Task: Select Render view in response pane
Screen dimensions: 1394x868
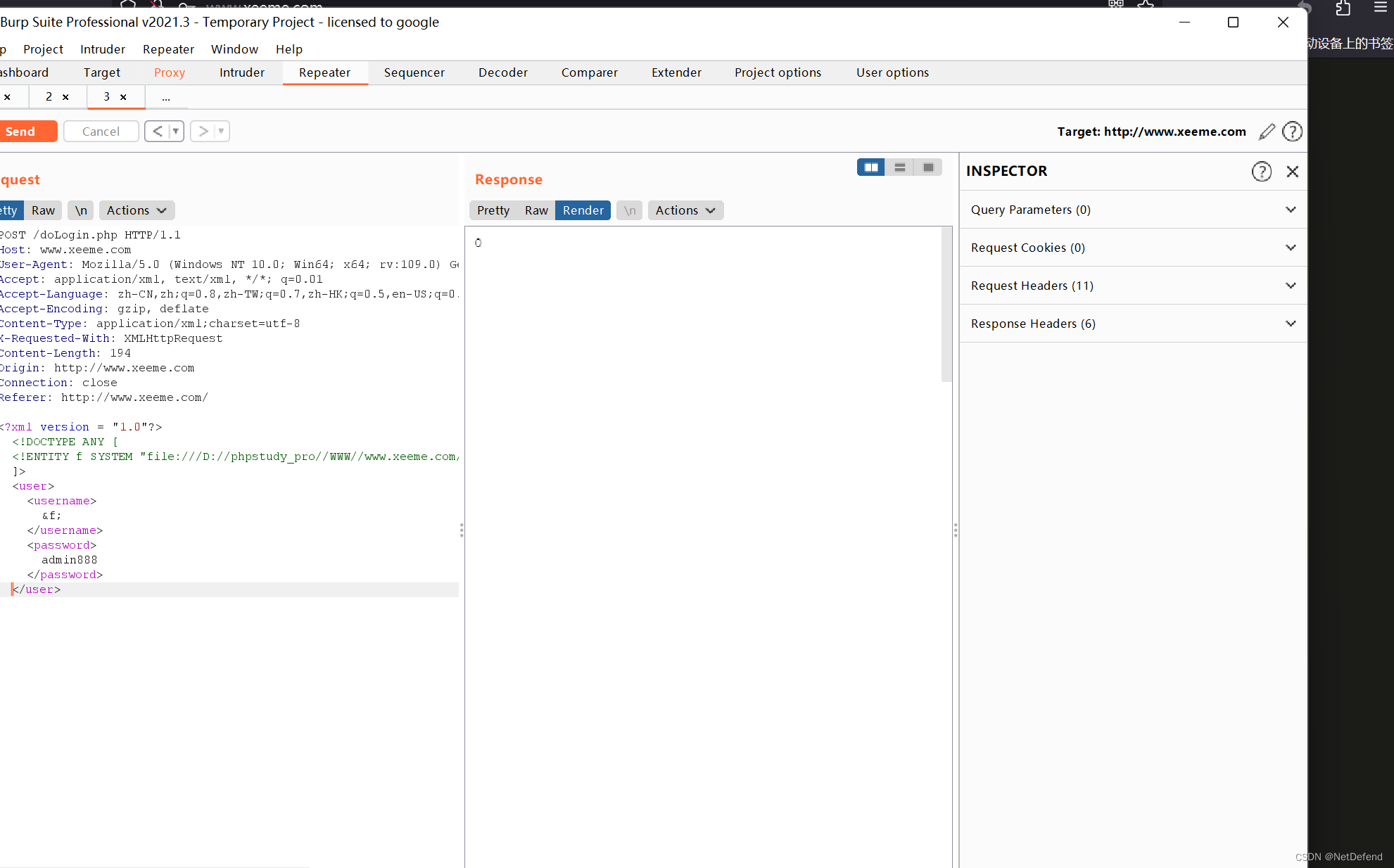Action: (x=583, y=210)
